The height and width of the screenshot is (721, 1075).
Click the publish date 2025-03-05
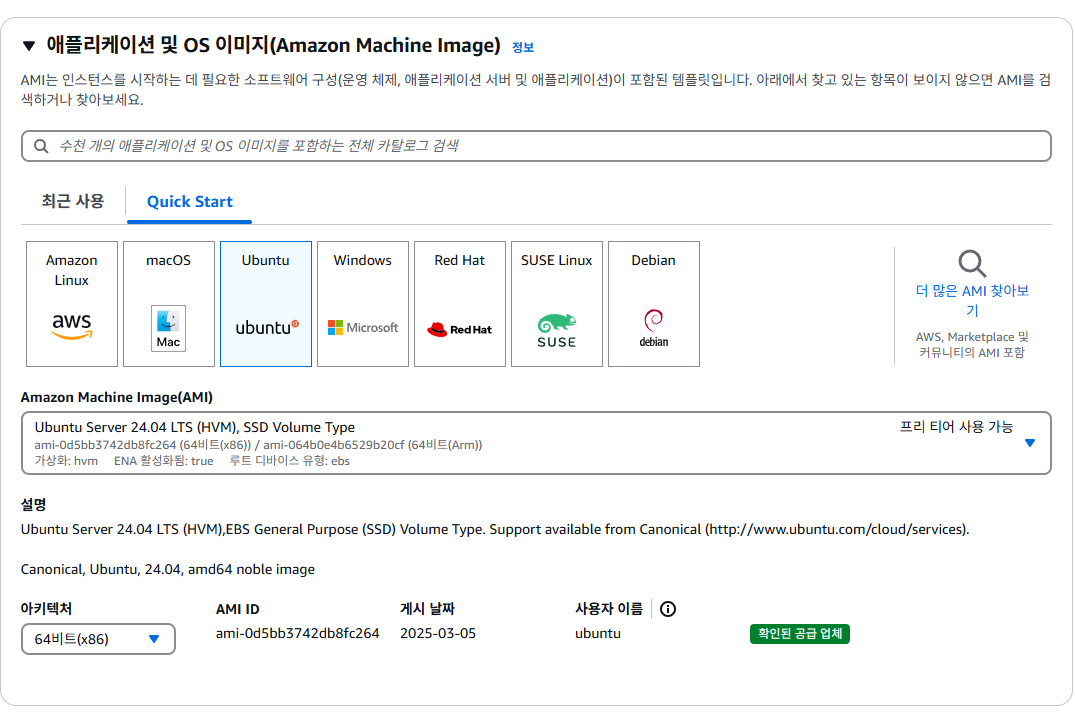pyautogui.click(x=437, y=633)
